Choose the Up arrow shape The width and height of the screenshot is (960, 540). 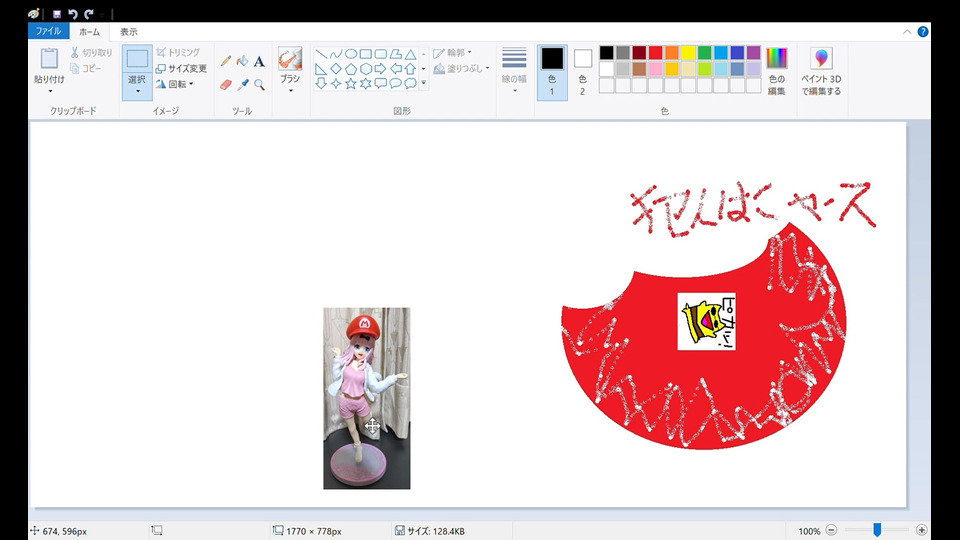coord(410,69)
